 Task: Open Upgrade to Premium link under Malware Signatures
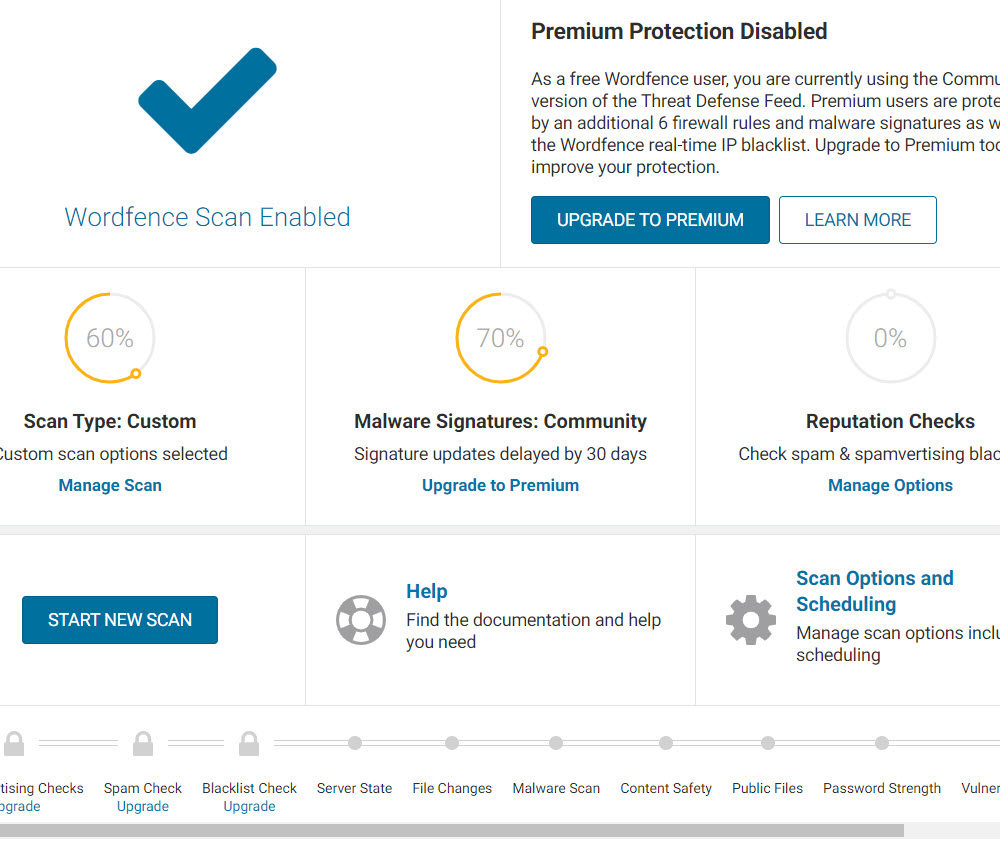tap(500, 485)
